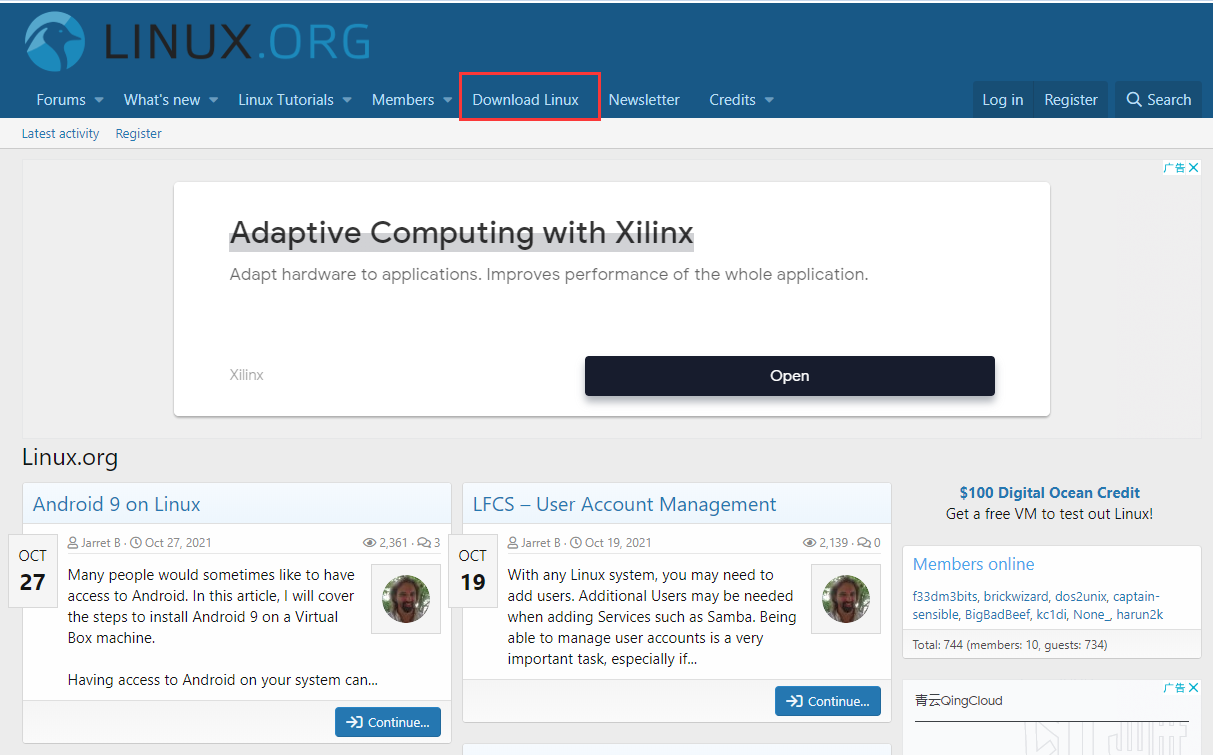Viewport: 1213px width, 755px height.
Task: Open member BigBadBeef profile
Action: (x=997, y=614)
